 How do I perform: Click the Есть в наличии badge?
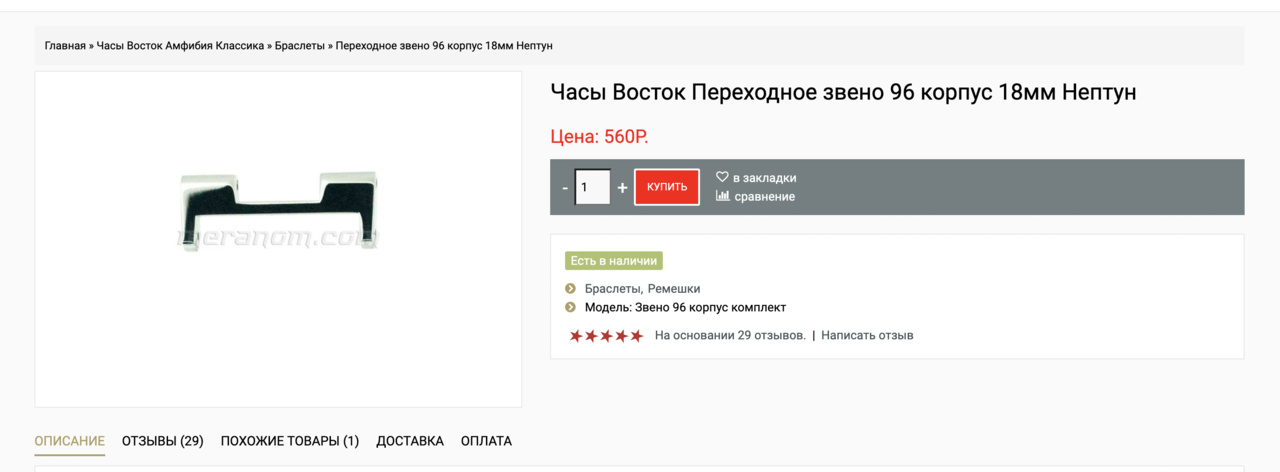(614, 261)
